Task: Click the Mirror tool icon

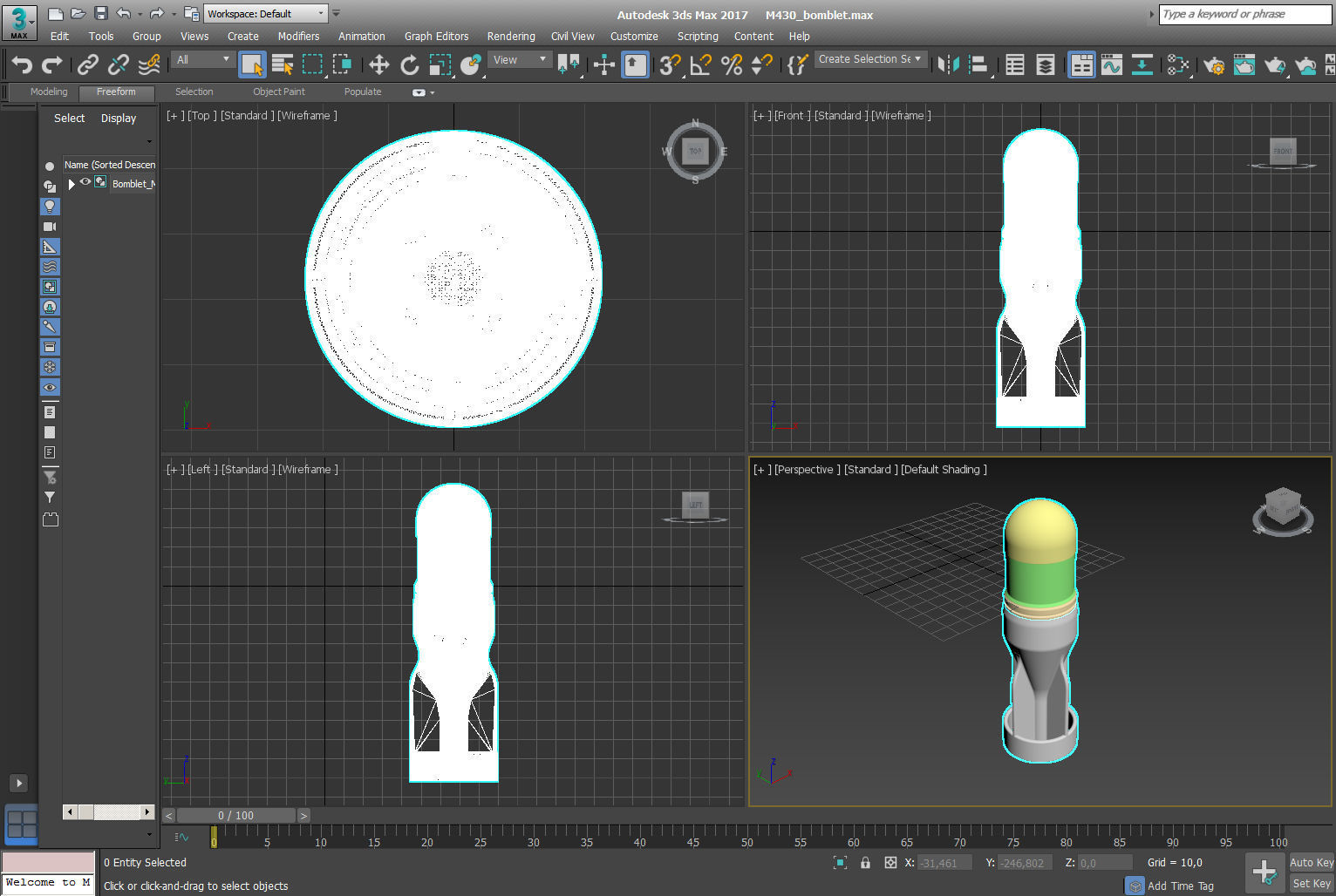Action: click(x=949, y=64)
